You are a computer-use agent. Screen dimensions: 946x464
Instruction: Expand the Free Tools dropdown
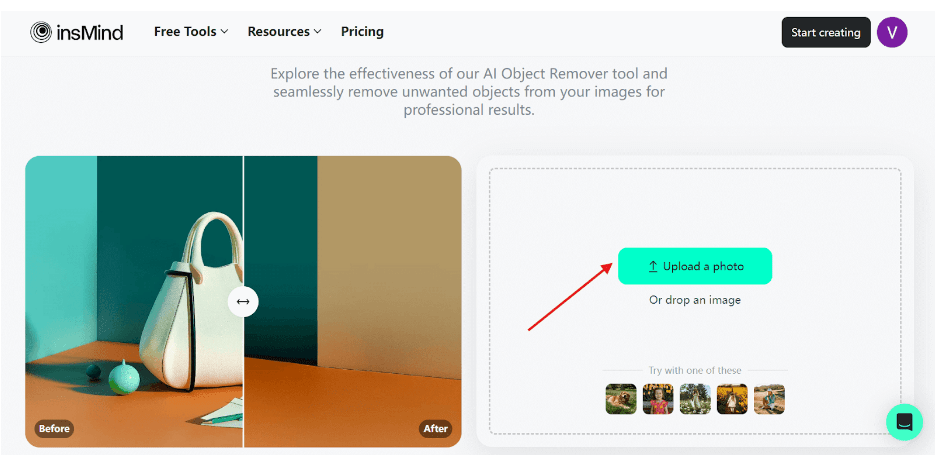point(191,32)
